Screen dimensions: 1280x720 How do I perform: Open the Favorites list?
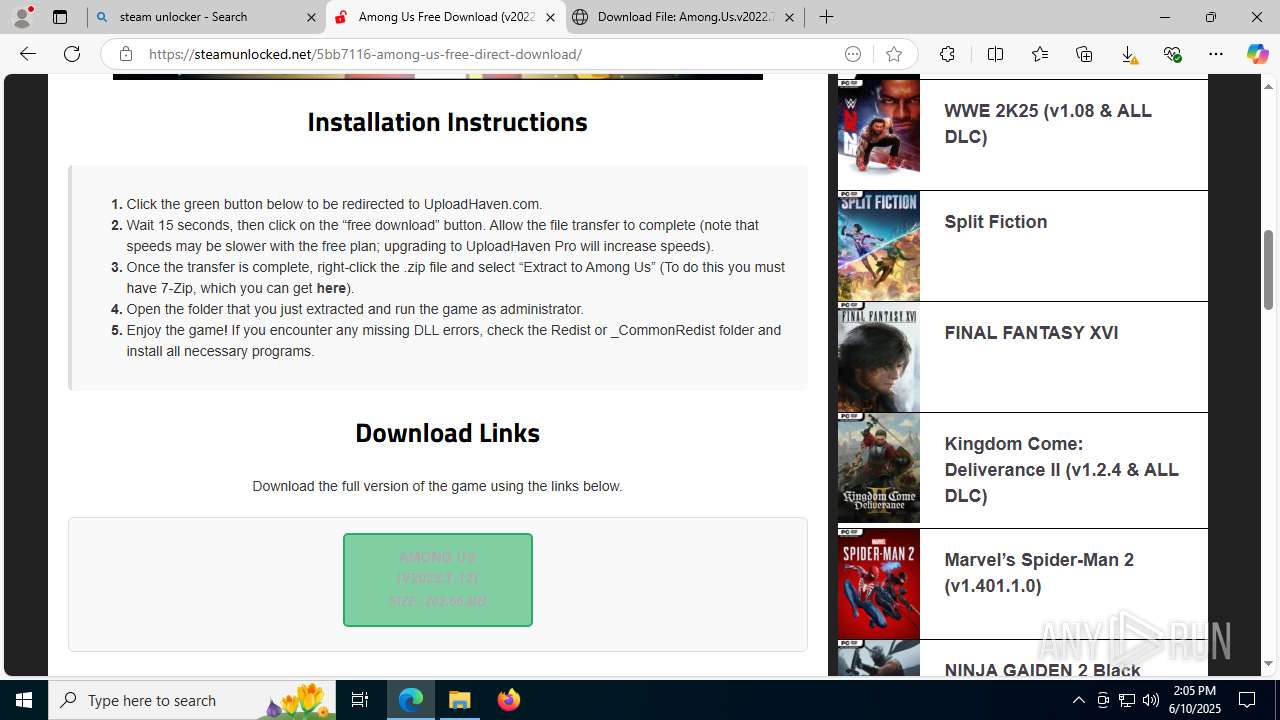pos(1040,54)
